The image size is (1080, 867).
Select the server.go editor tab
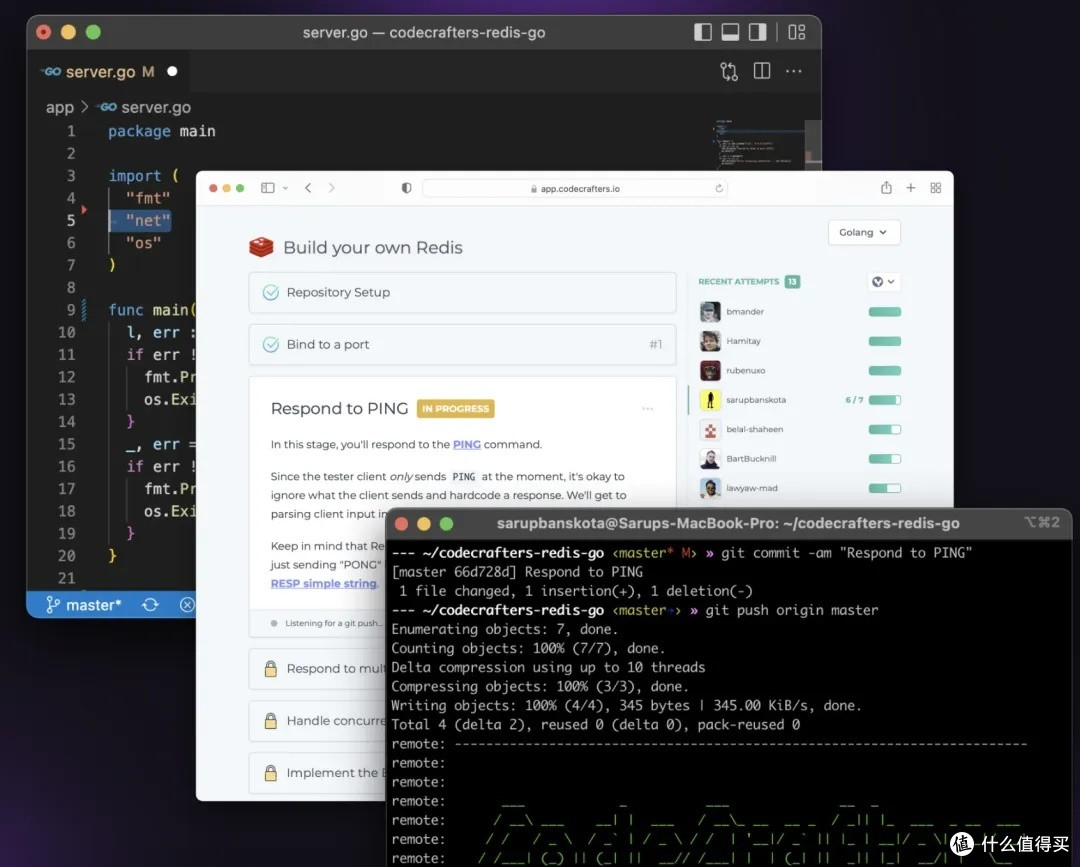[110, 72]
